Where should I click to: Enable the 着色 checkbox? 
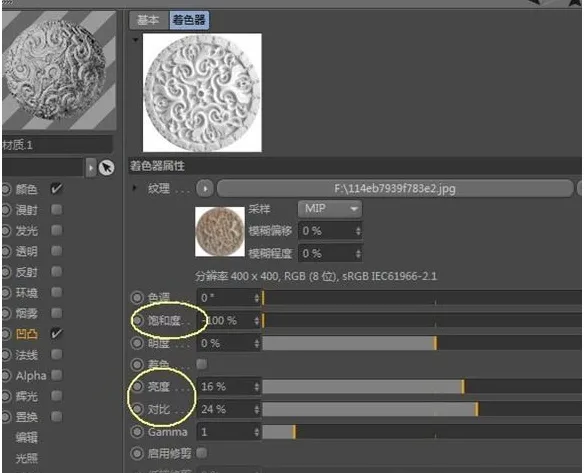pos(201,364)
